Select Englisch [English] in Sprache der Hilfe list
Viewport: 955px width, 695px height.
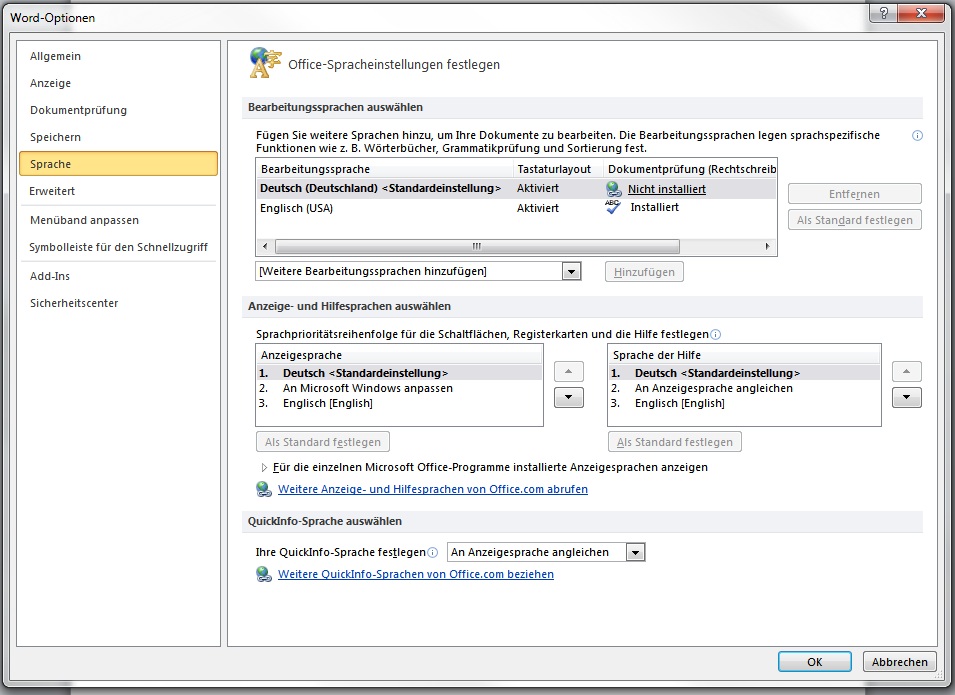744,403
